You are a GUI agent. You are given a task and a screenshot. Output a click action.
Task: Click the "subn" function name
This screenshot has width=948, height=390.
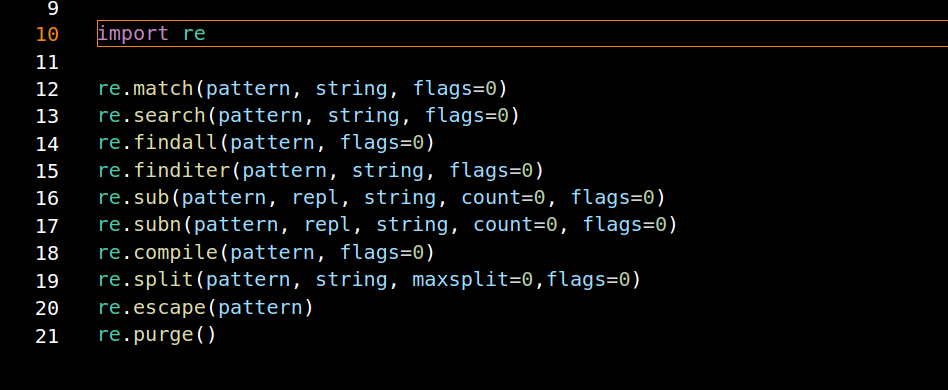[x=157, y=224]
